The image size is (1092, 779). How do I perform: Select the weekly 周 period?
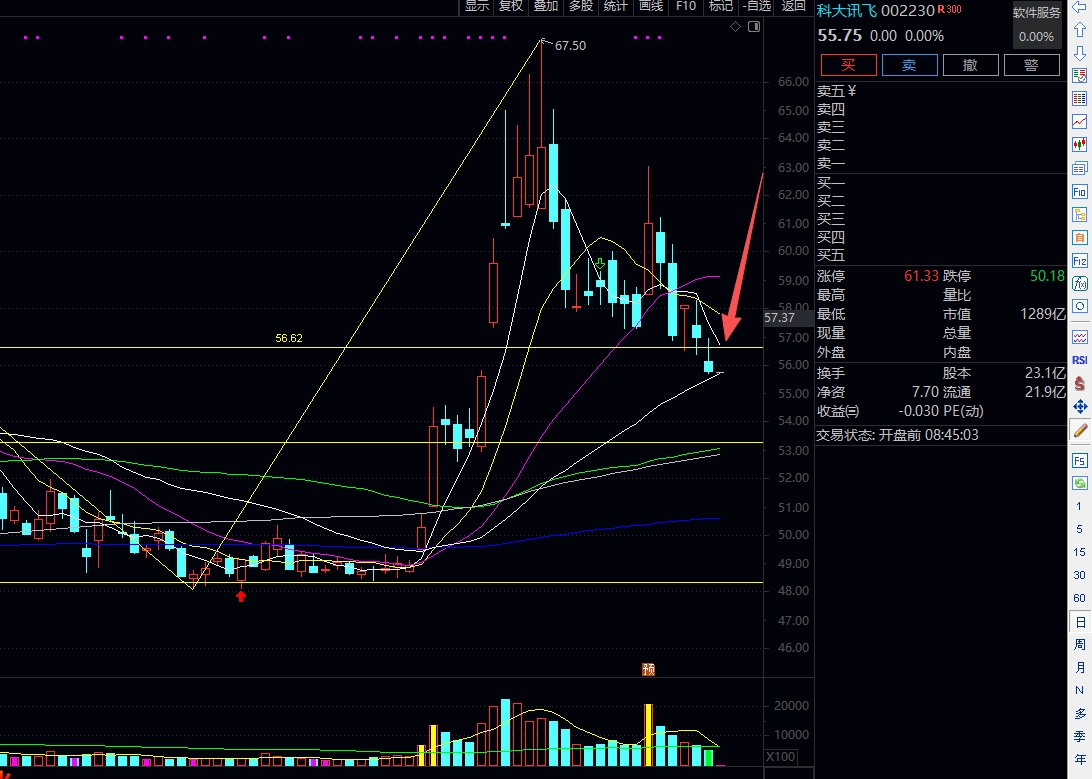pyautogui.click(x=1080, y=645)
